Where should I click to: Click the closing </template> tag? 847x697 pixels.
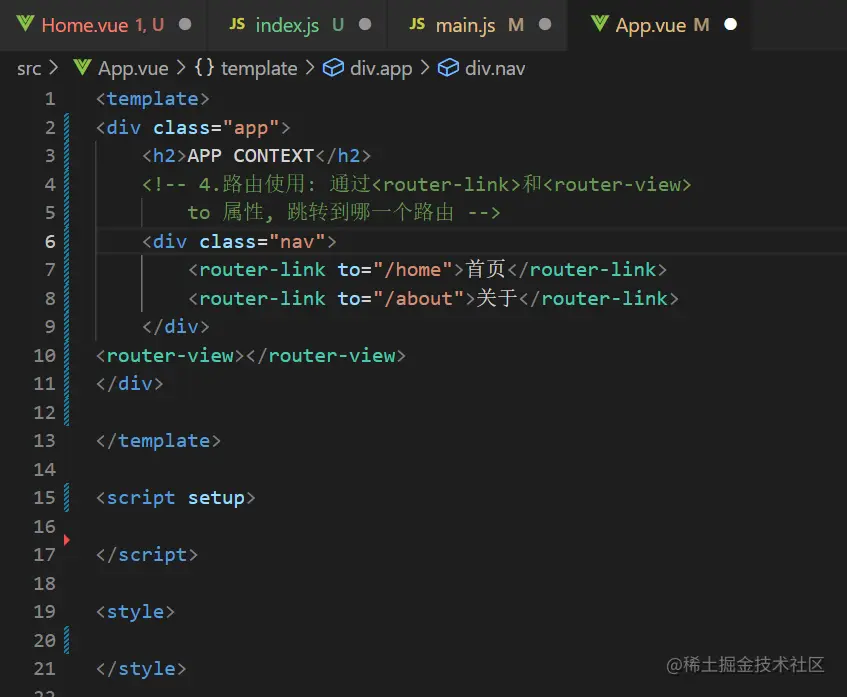pyautogui.click(x=158, y=441)
